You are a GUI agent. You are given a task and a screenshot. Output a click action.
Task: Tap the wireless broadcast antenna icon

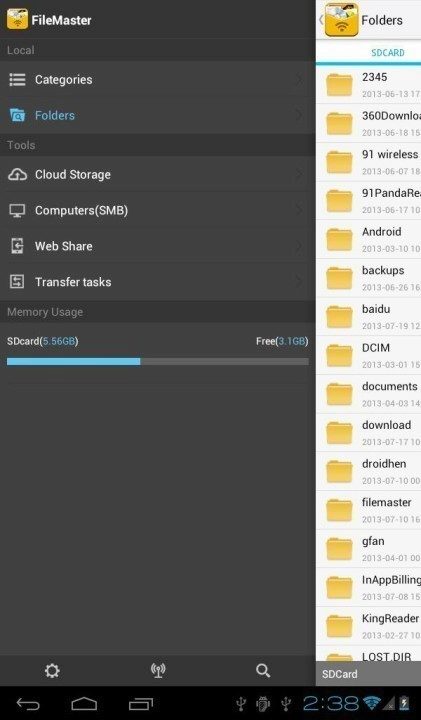[x=158, y=671]
